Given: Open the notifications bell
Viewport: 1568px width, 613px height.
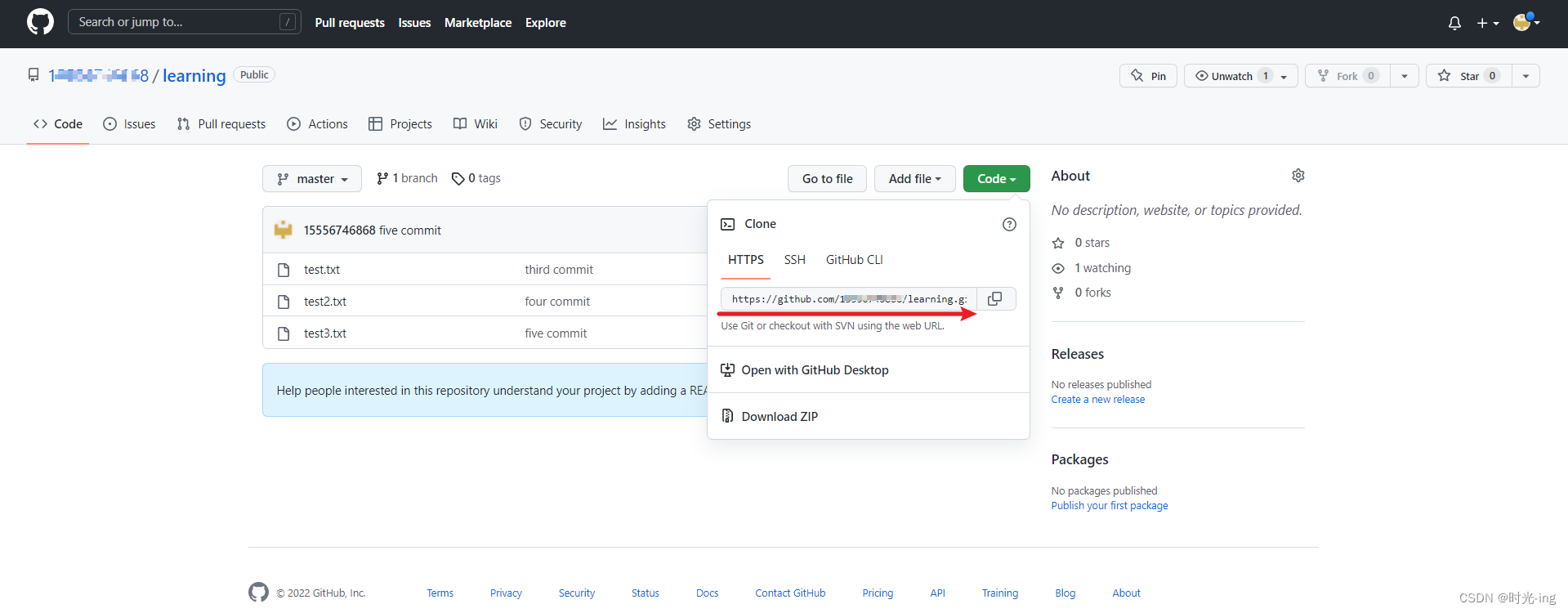Looking at the screenshot, I should [x=1454, y=23].
